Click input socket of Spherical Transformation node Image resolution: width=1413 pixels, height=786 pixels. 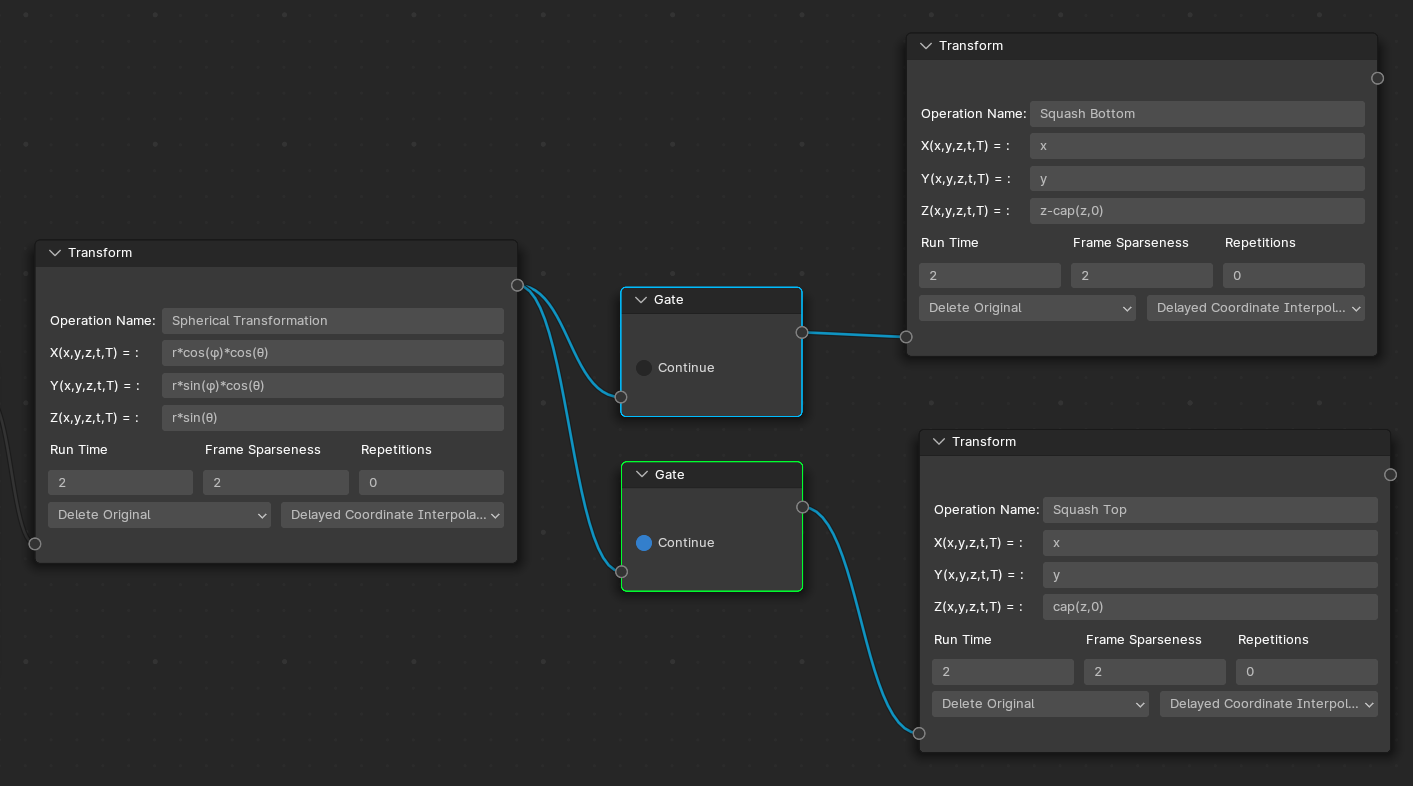tap(35, 544)
